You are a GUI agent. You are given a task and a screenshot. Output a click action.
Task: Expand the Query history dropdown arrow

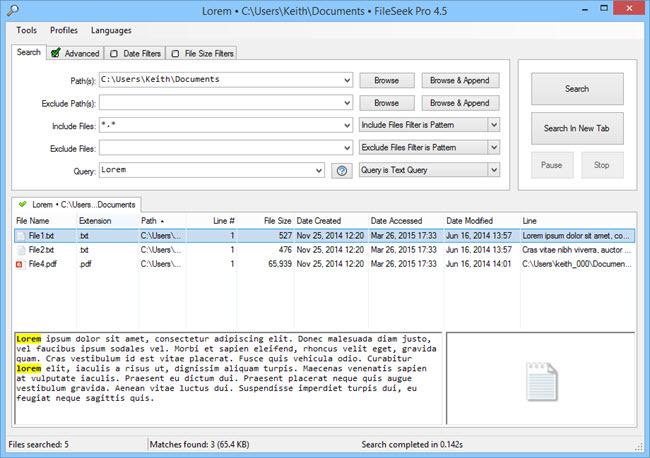point(318,170)
